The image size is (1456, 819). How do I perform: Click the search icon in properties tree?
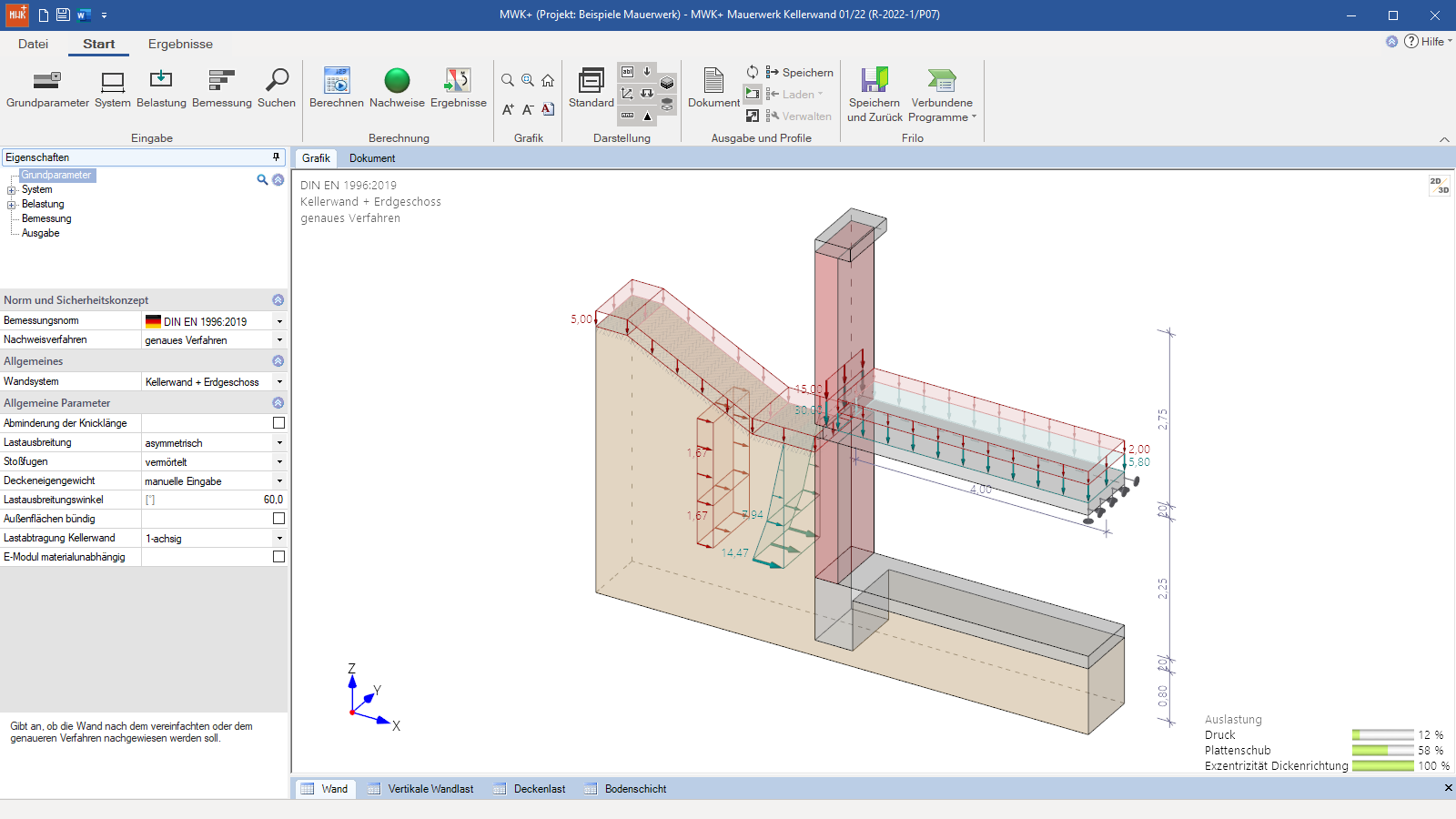click(x=262, y=180)
